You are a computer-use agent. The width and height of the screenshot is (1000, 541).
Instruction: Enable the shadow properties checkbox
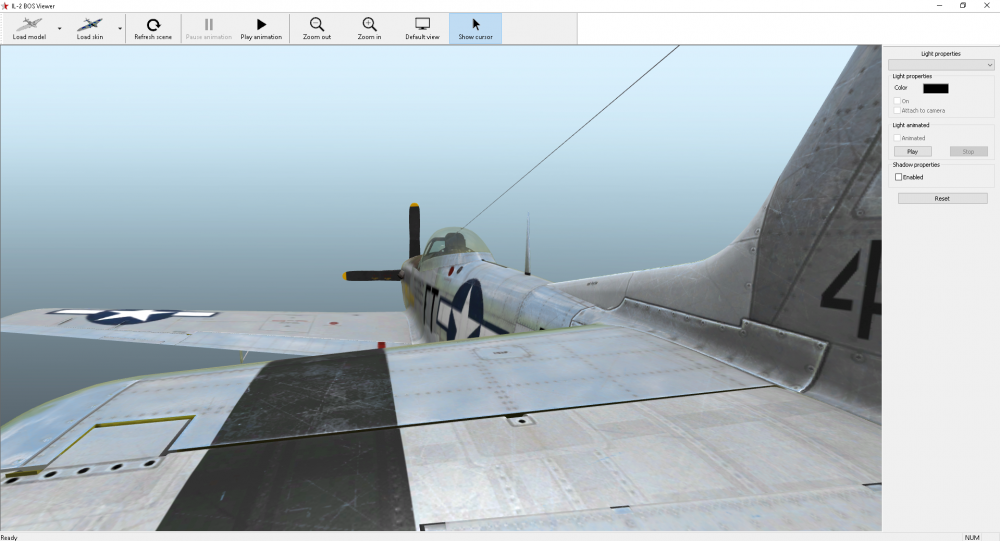point(898,177)
